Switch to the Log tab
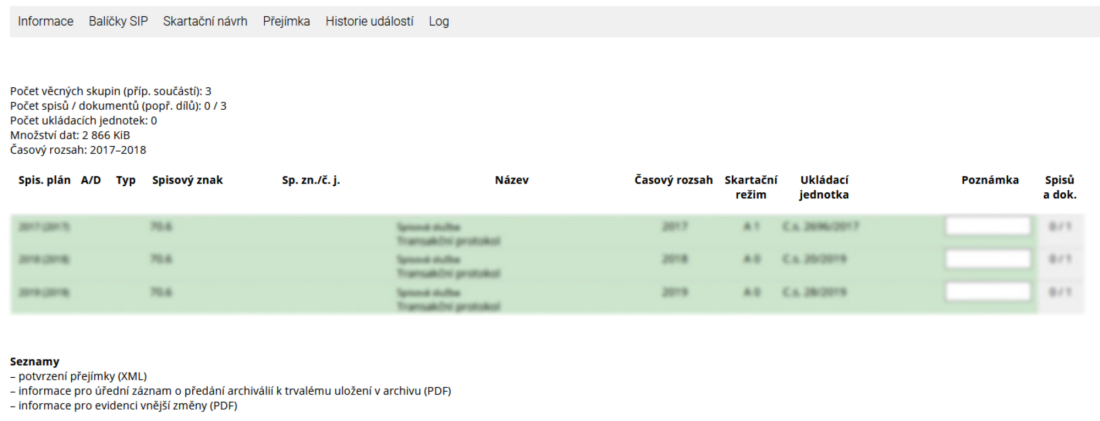This screenshot has height=421, width=1100. click(x=438, y=22)
